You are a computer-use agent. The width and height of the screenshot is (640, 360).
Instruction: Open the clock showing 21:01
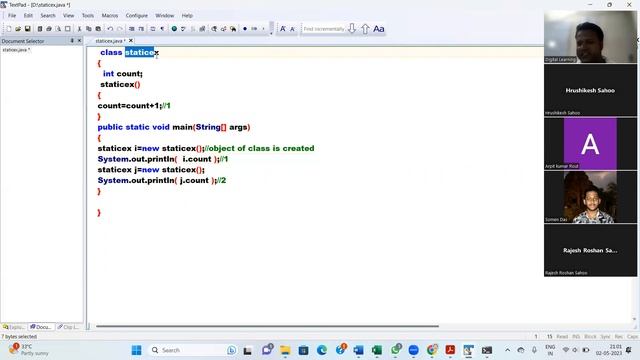pyautogui.click(x=609, y=350)
